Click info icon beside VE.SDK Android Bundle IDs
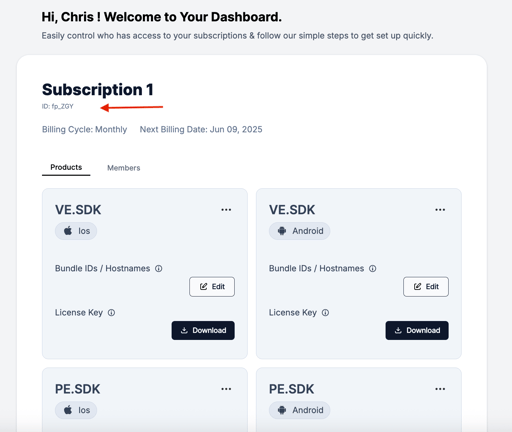Image resolution: width=512 pixels, height=432 pixels. (373, 268)
